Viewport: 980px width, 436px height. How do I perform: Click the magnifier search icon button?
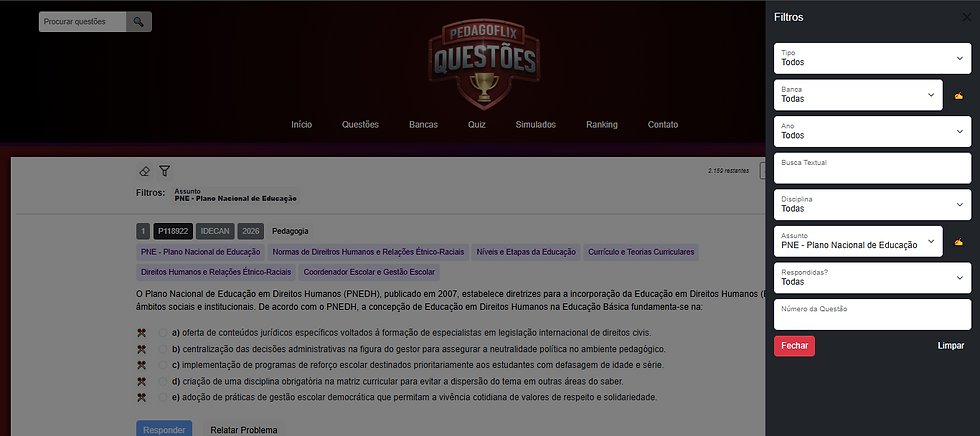tap(139, 22)
